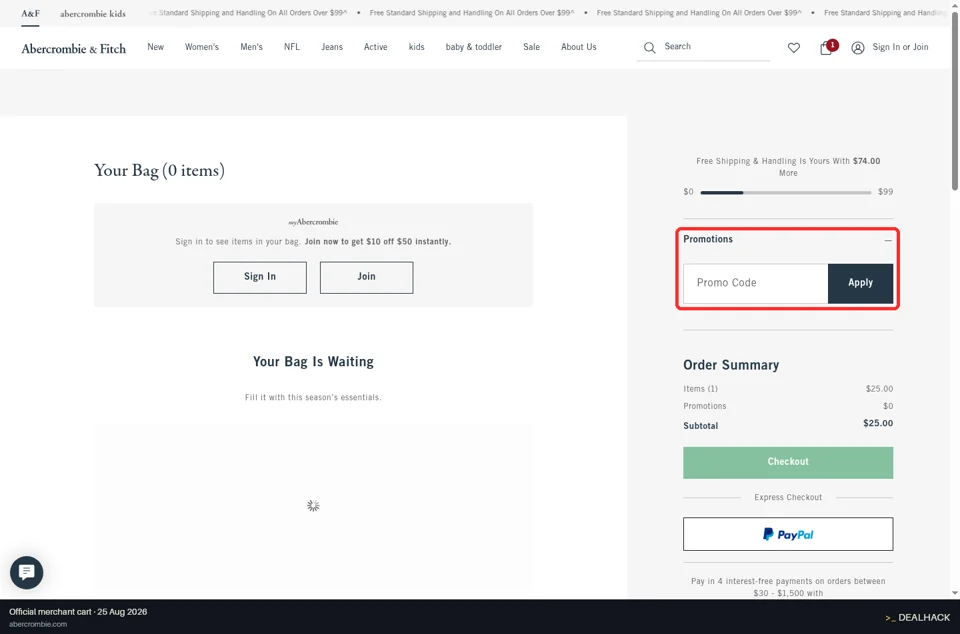This screenshot has height=634, width=960.
Task: Click the Sign In button
Action: point(260,277)
